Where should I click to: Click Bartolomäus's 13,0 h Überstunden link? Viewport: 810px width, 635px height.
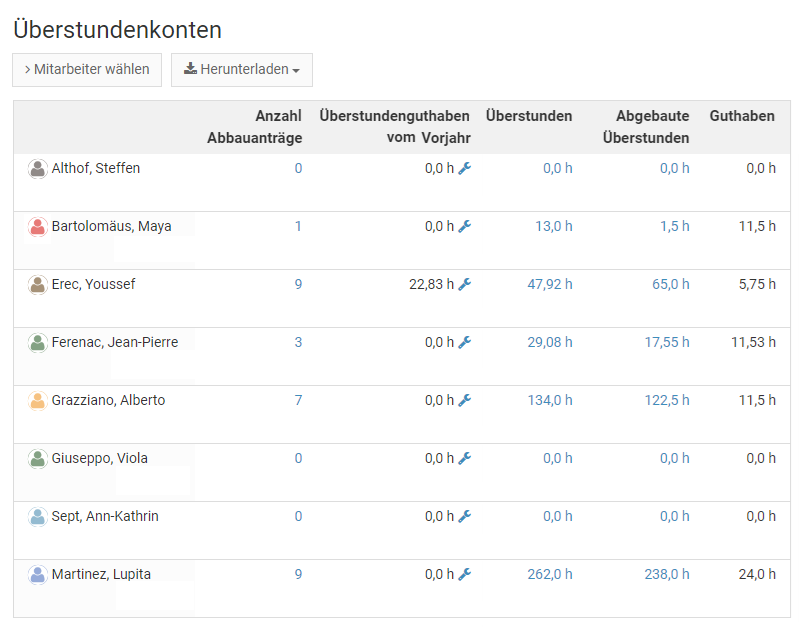pyautogui.click(x=553, y=227)
